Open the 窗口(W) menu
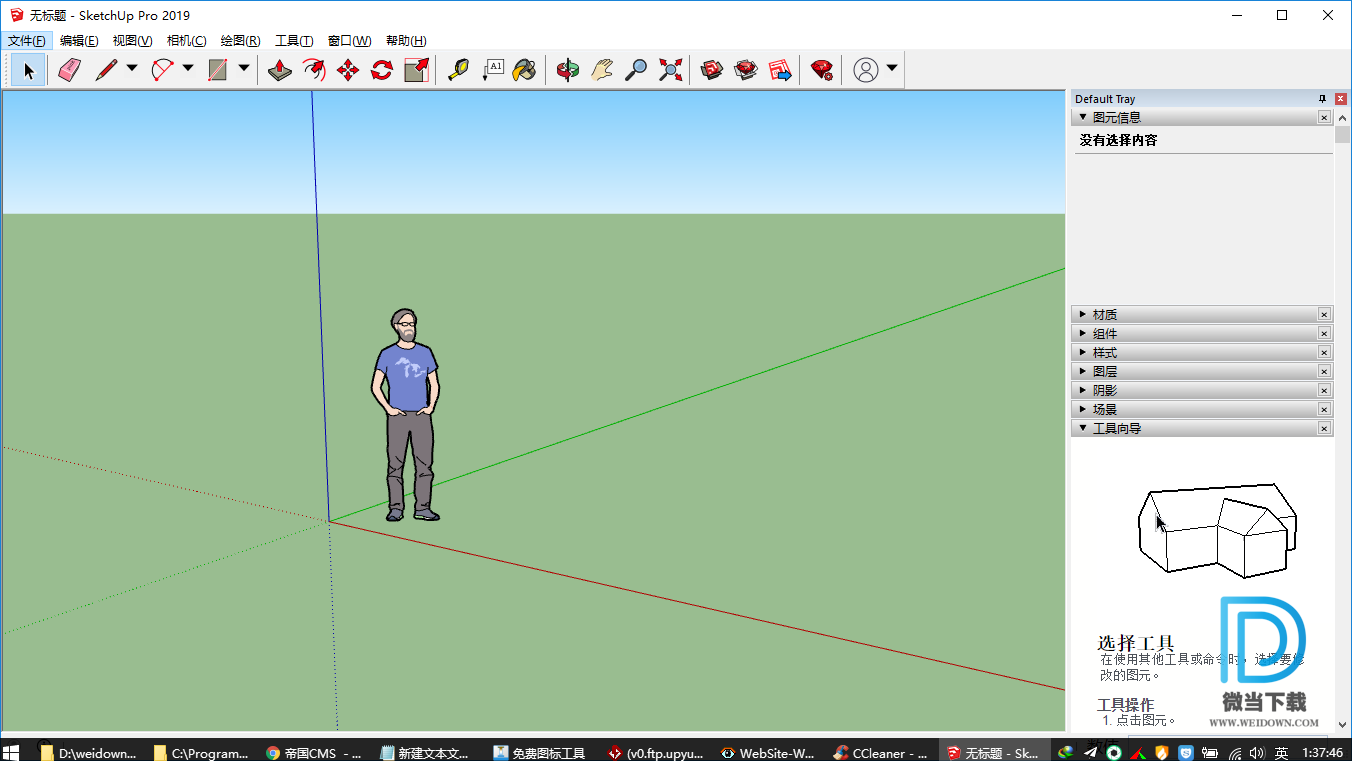 click(x=349, y=41)
